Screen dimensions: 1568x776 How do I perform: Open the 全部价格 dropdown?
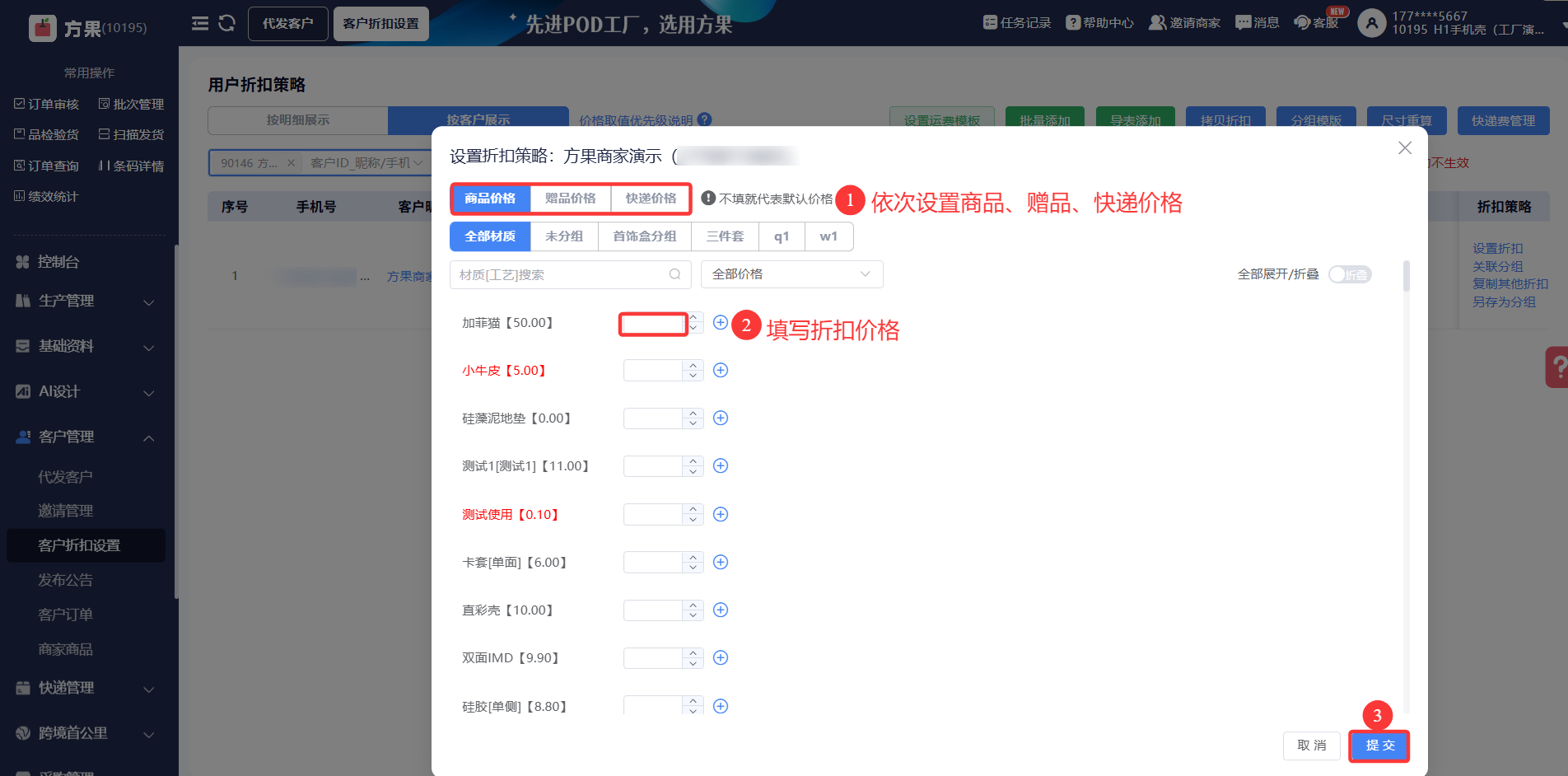(x=792, y=274)
